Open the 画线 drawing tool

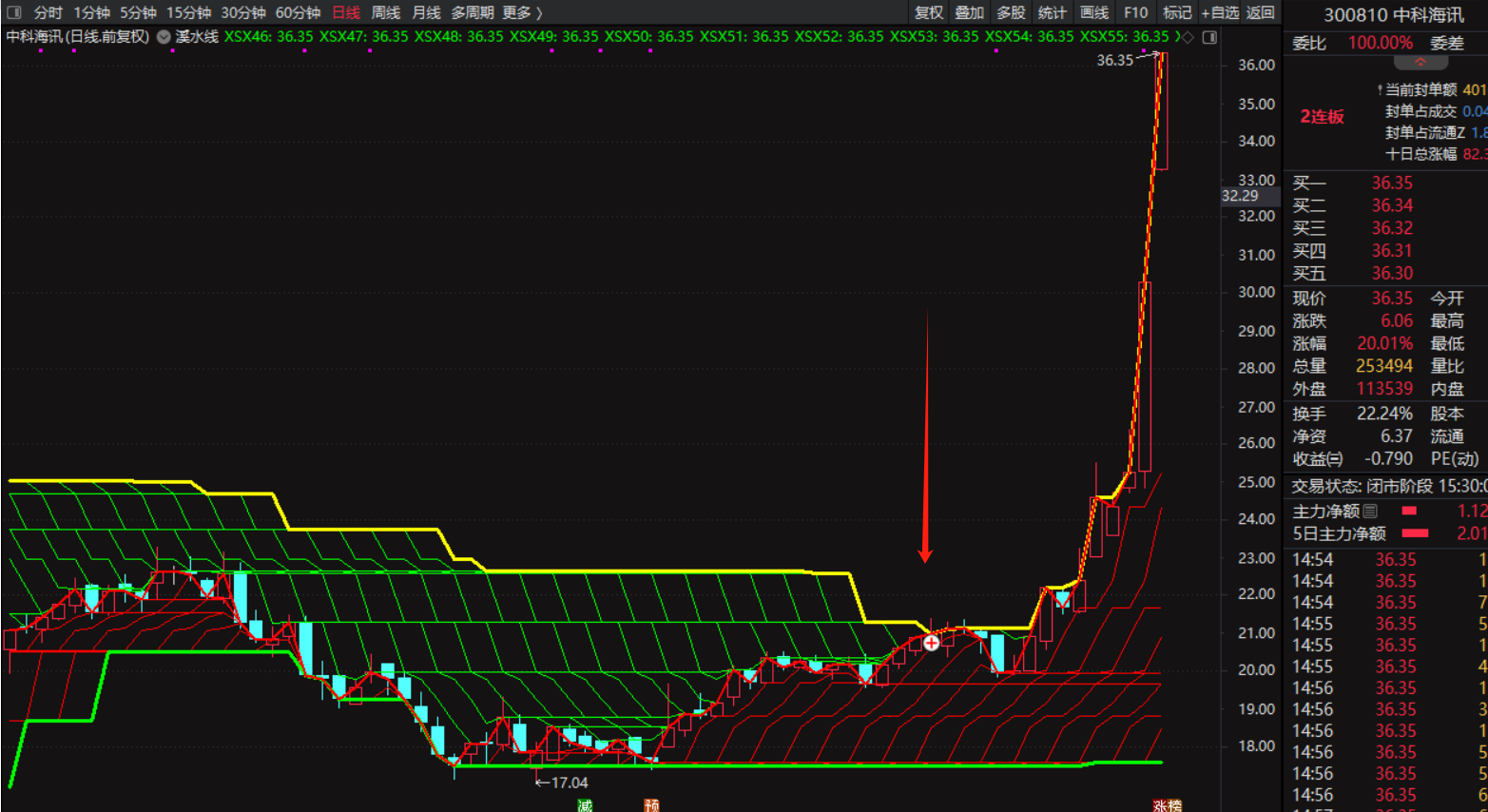click(1094, 12)
